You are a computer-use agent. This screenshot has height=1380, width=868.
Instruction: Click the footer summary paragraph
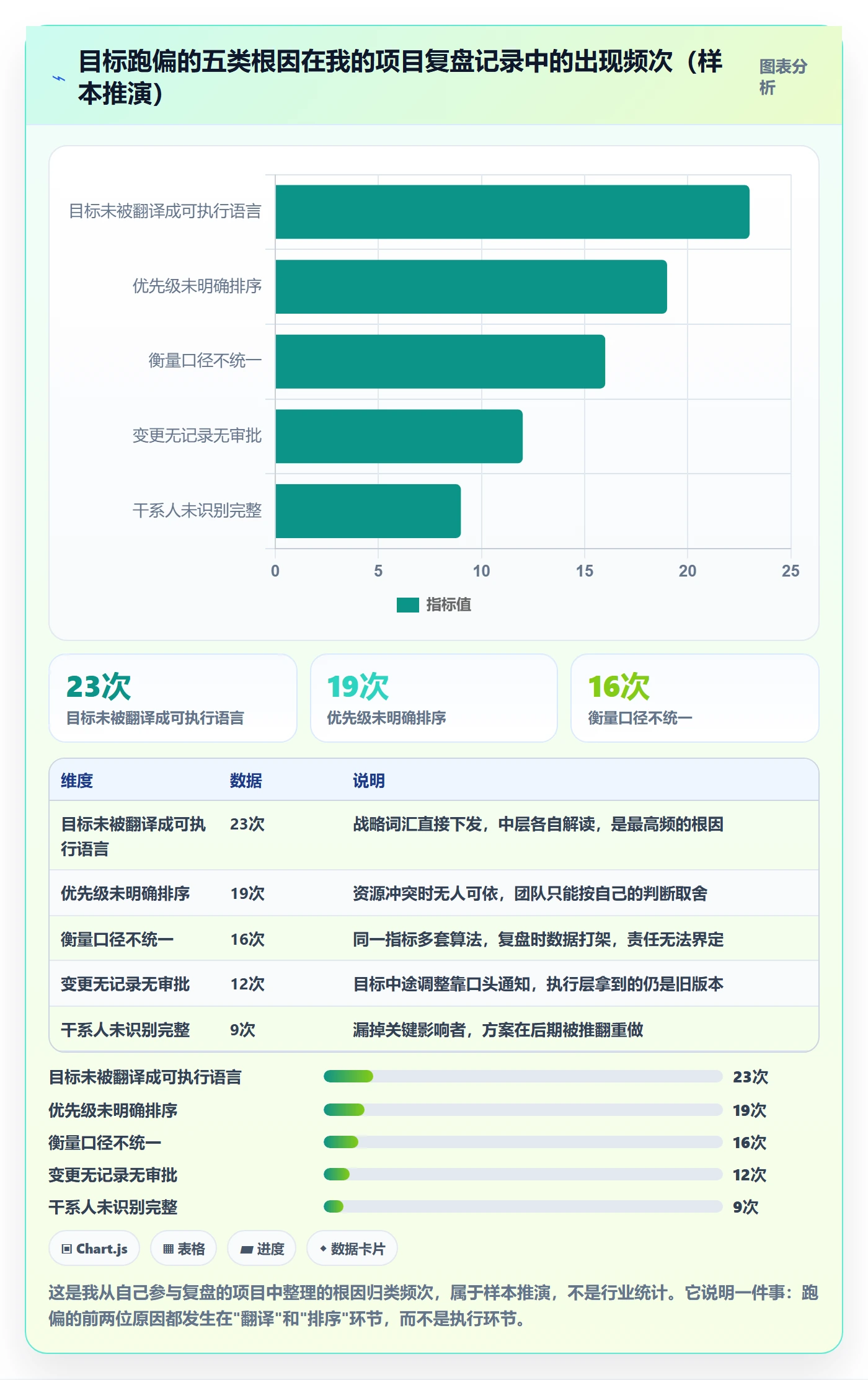(434, 1305)
